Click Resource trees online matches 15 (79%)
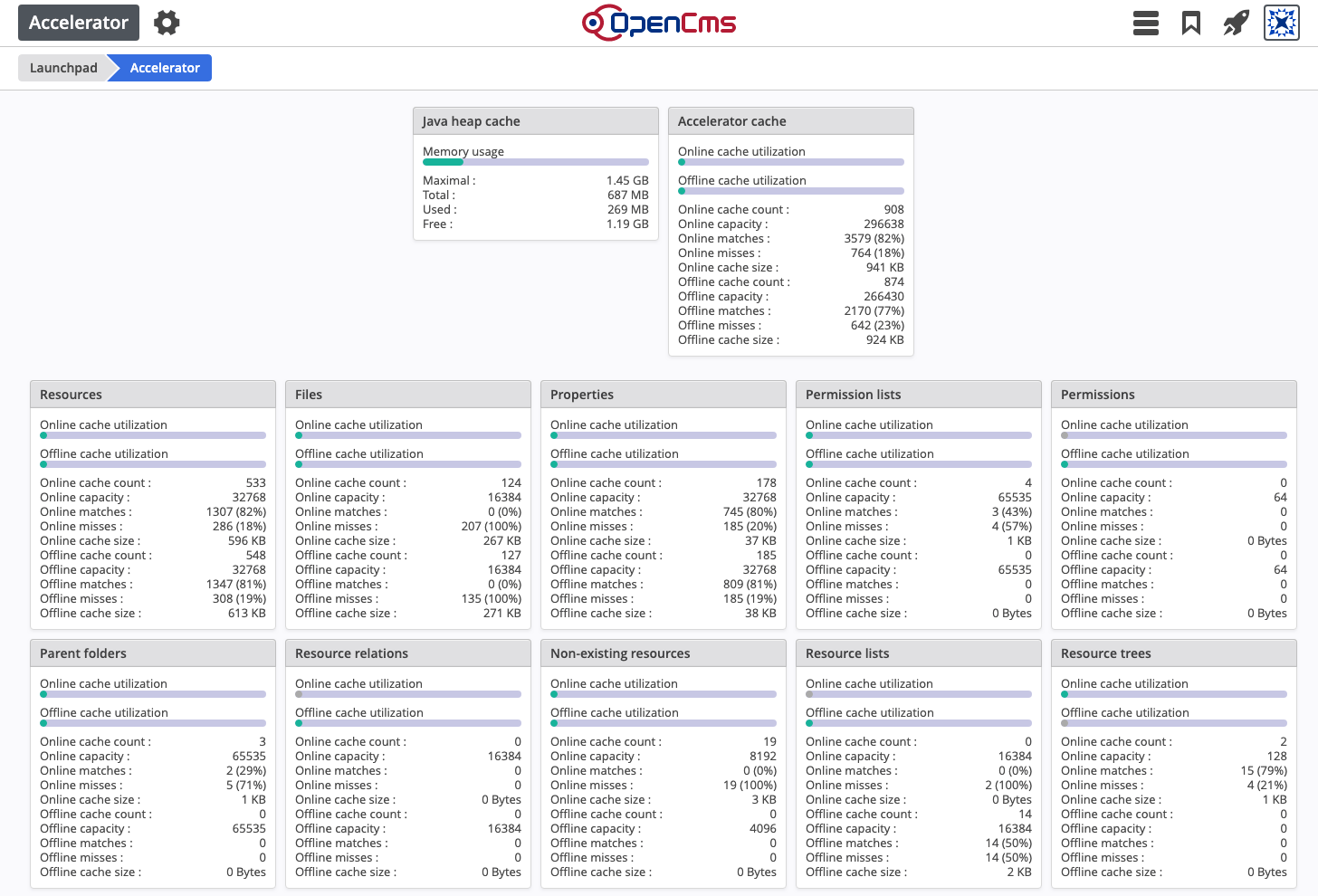1318x896 pixels. point(1264,770)
